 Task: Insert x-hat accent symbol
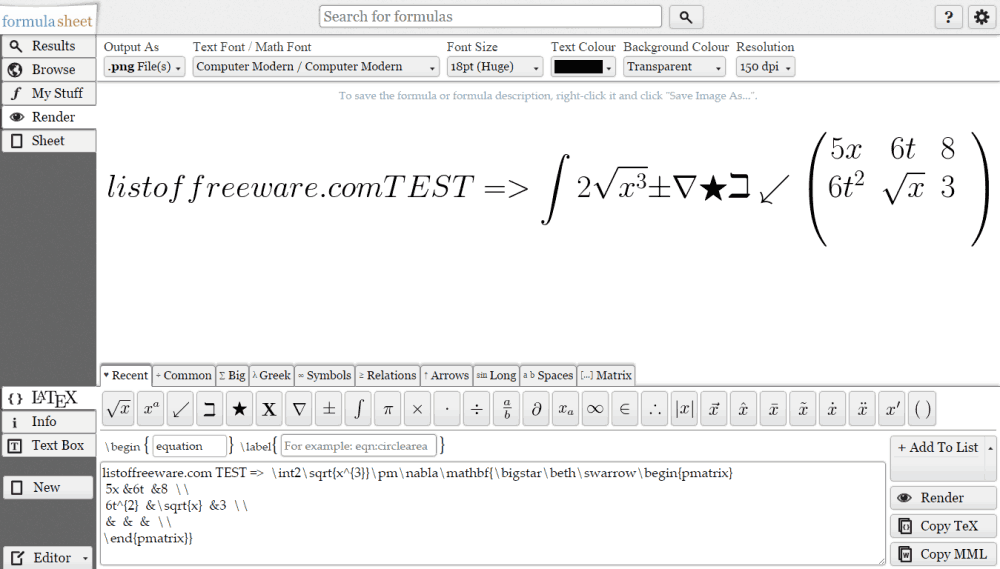744,409
